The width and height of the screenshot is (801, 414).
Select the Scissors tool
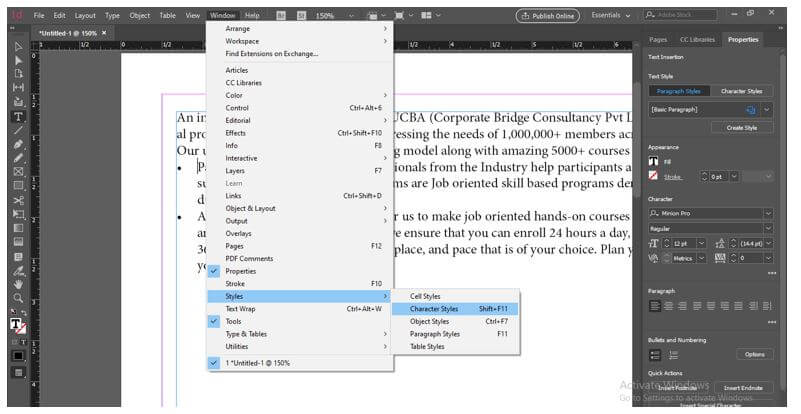click(18, 200)
